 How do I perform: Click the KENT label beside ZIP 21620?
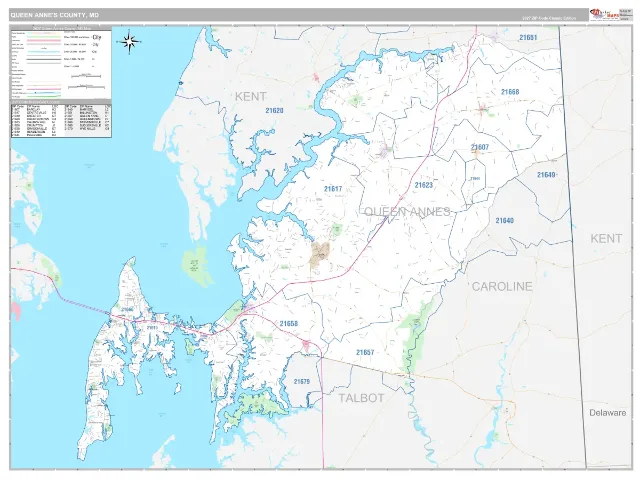click(251, 97)
